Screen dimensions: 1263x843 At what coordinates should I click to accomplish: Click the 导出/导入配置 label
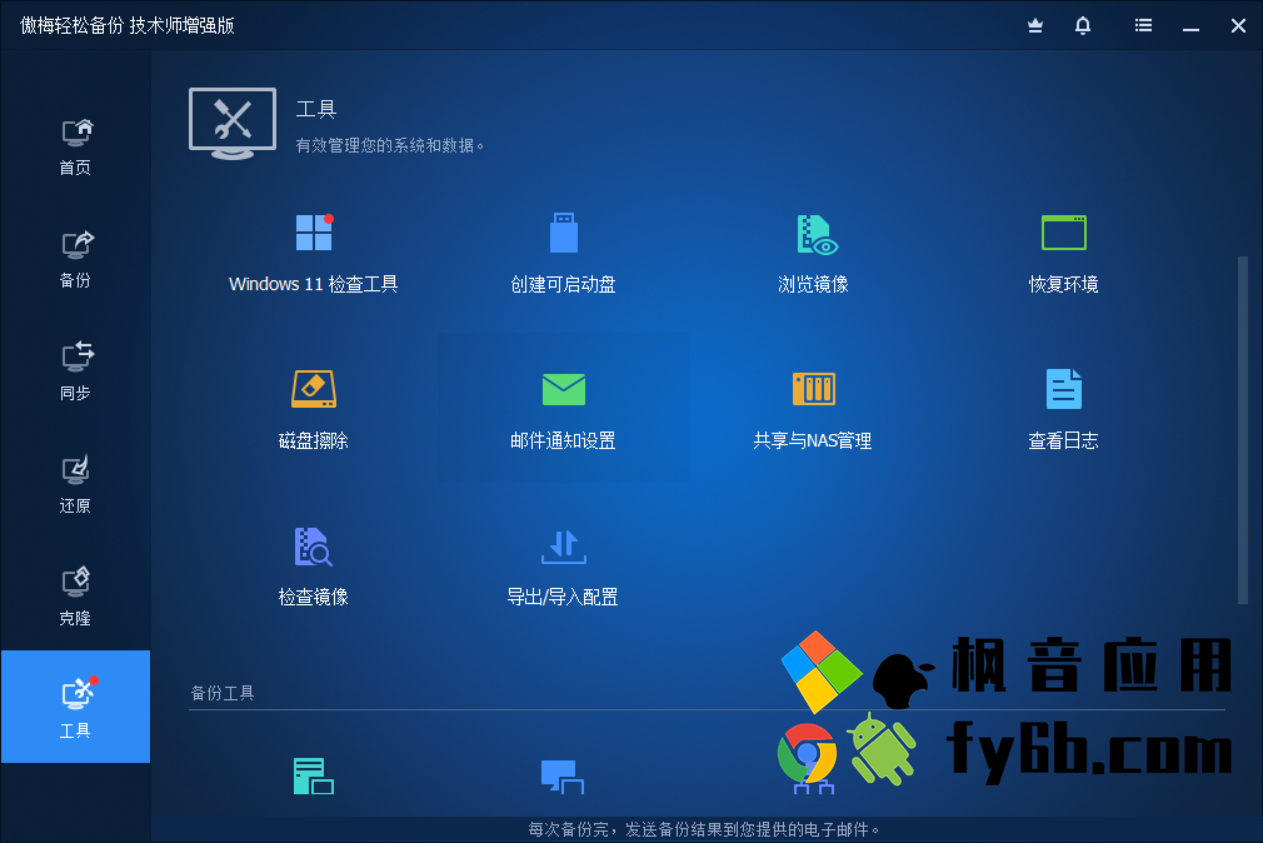pos(563,598)
